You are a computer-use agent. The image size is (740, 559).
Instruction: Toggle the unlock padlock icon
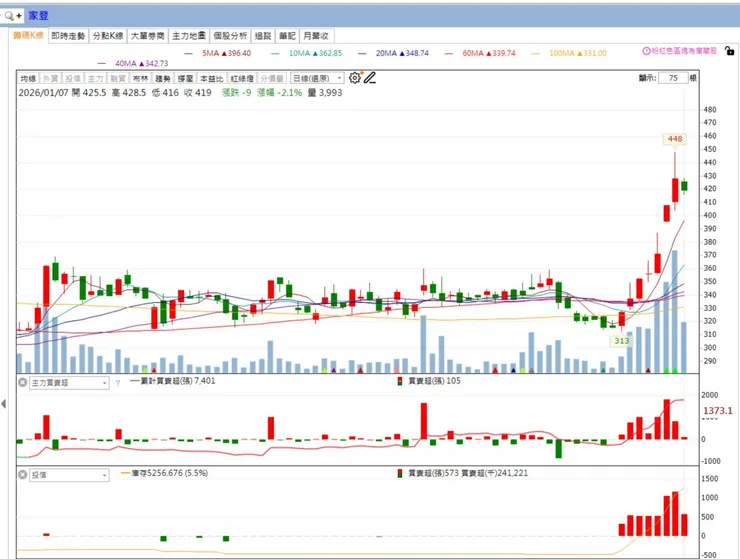(729, 51)
